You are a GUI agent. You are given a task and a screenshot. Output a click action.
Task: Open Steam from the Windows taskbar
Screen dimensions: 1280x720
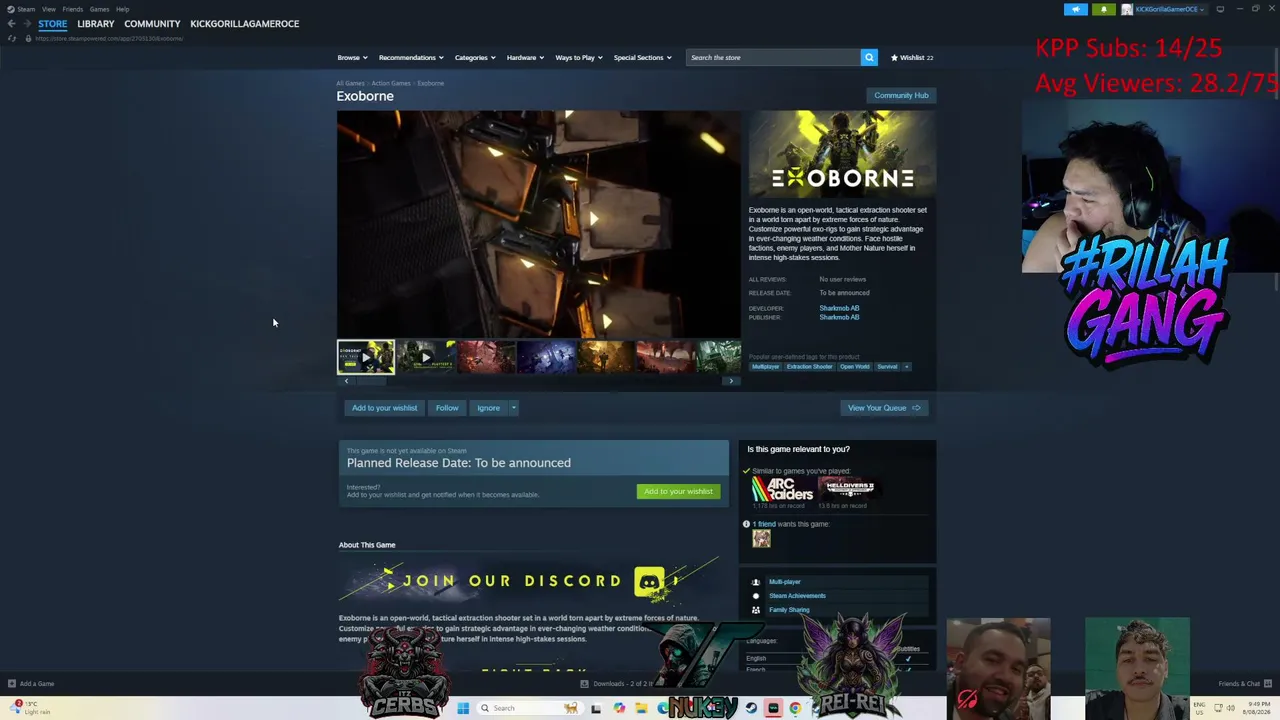(x=751, y=708)
